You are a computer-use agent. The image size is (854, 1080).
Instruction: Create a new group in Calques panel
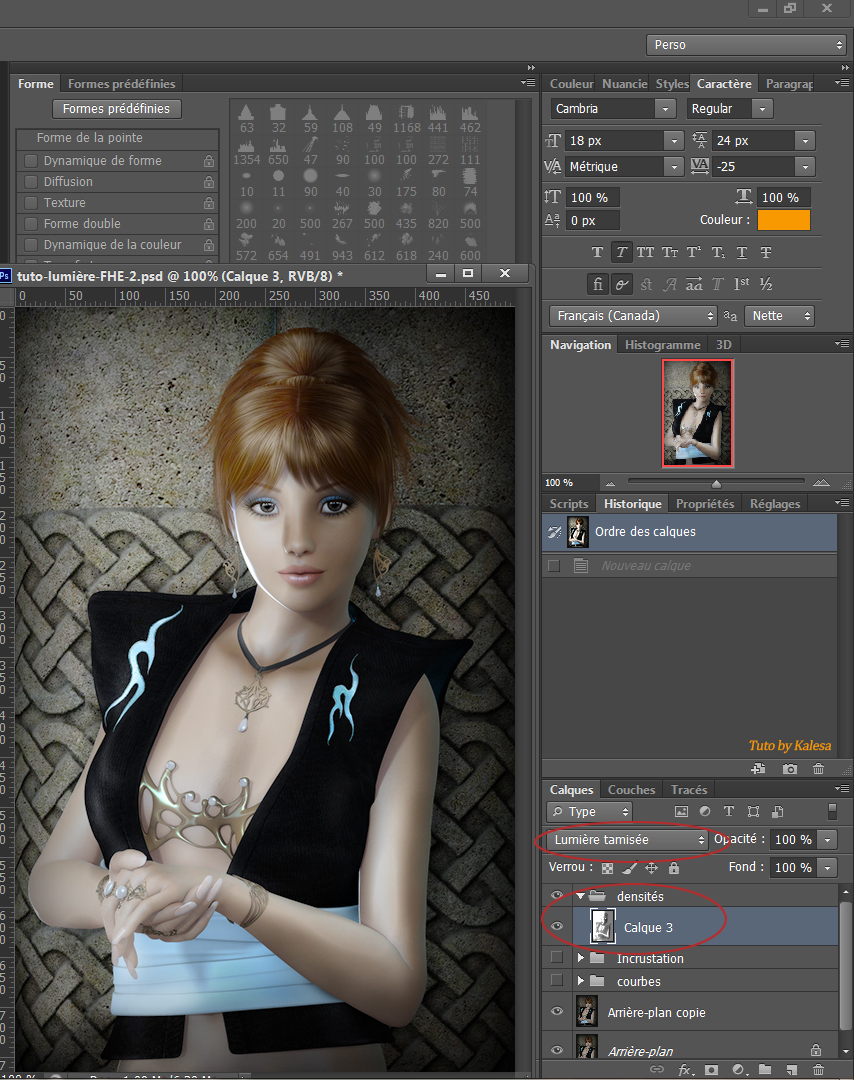pos(764,1070)
